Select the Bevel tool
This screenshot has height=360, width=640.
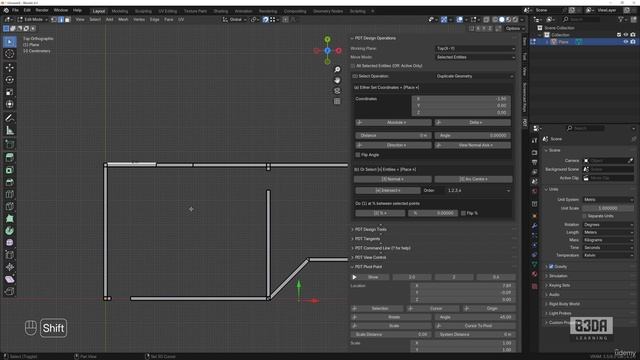click(x=9, y=182)
